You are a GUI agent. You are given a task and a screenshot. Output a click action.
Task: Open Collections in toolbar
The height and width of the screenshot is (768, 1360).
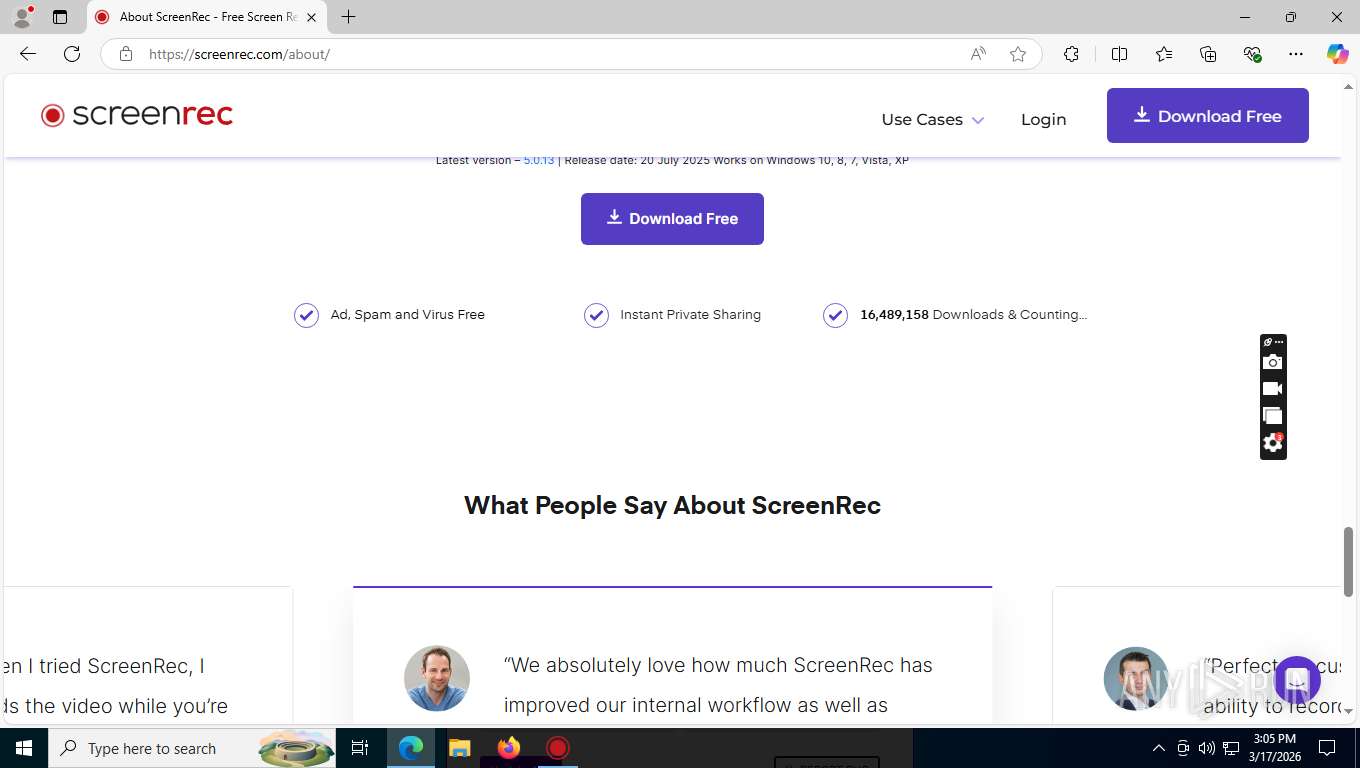tap(1208, 54)
